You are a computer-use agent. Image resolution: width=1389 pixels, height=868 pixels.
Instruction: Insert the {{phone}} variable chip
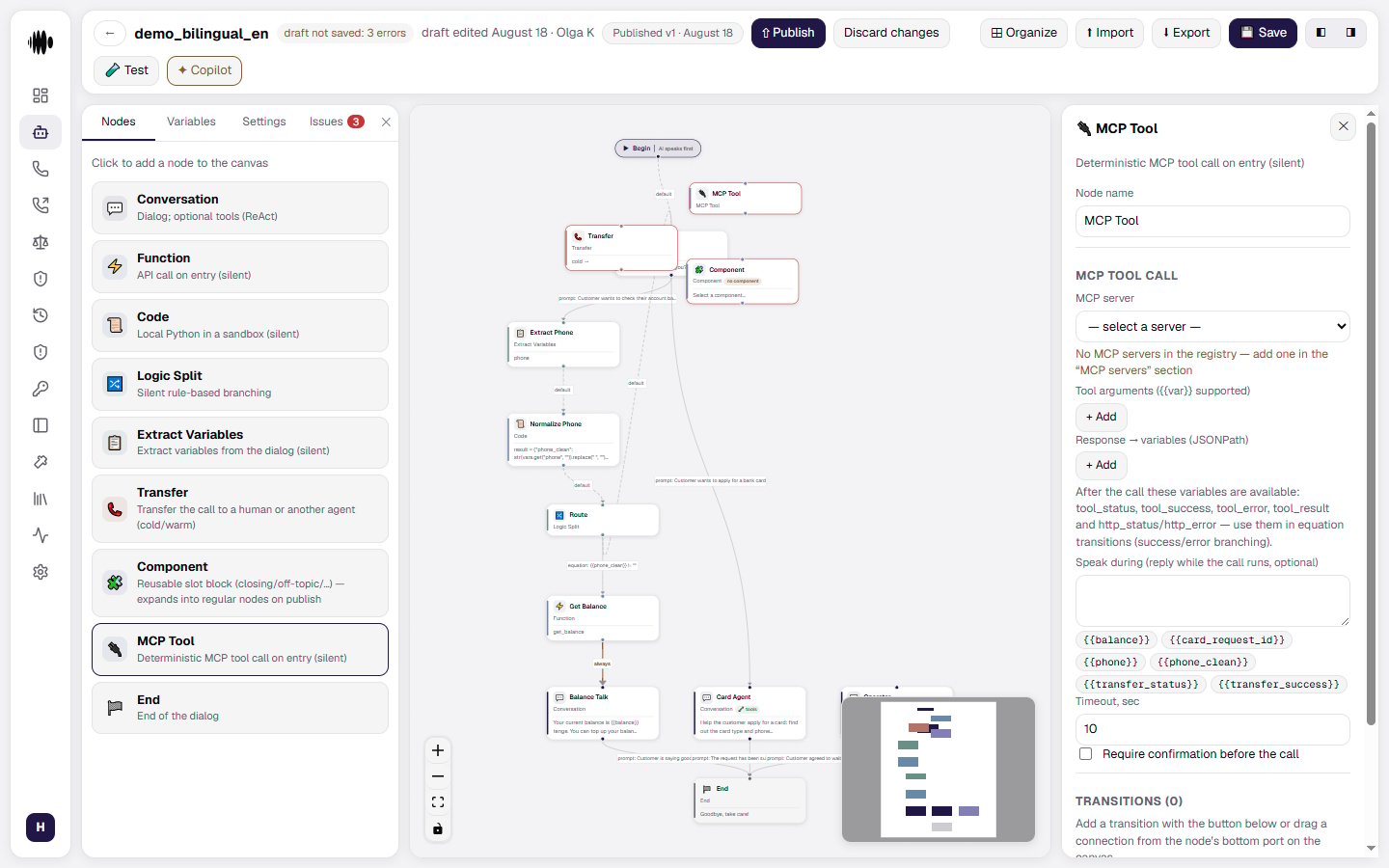[x=1110, y=663]
